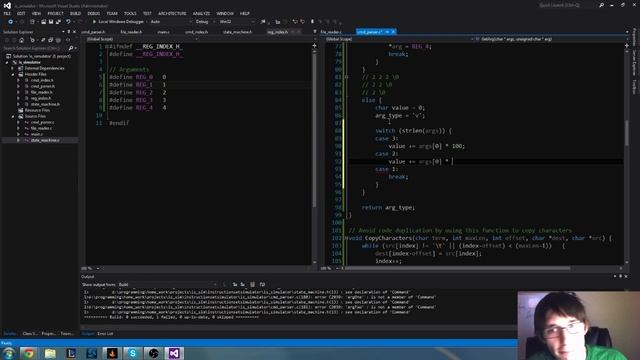Click the Windows Start button

(x=9, y=353)
